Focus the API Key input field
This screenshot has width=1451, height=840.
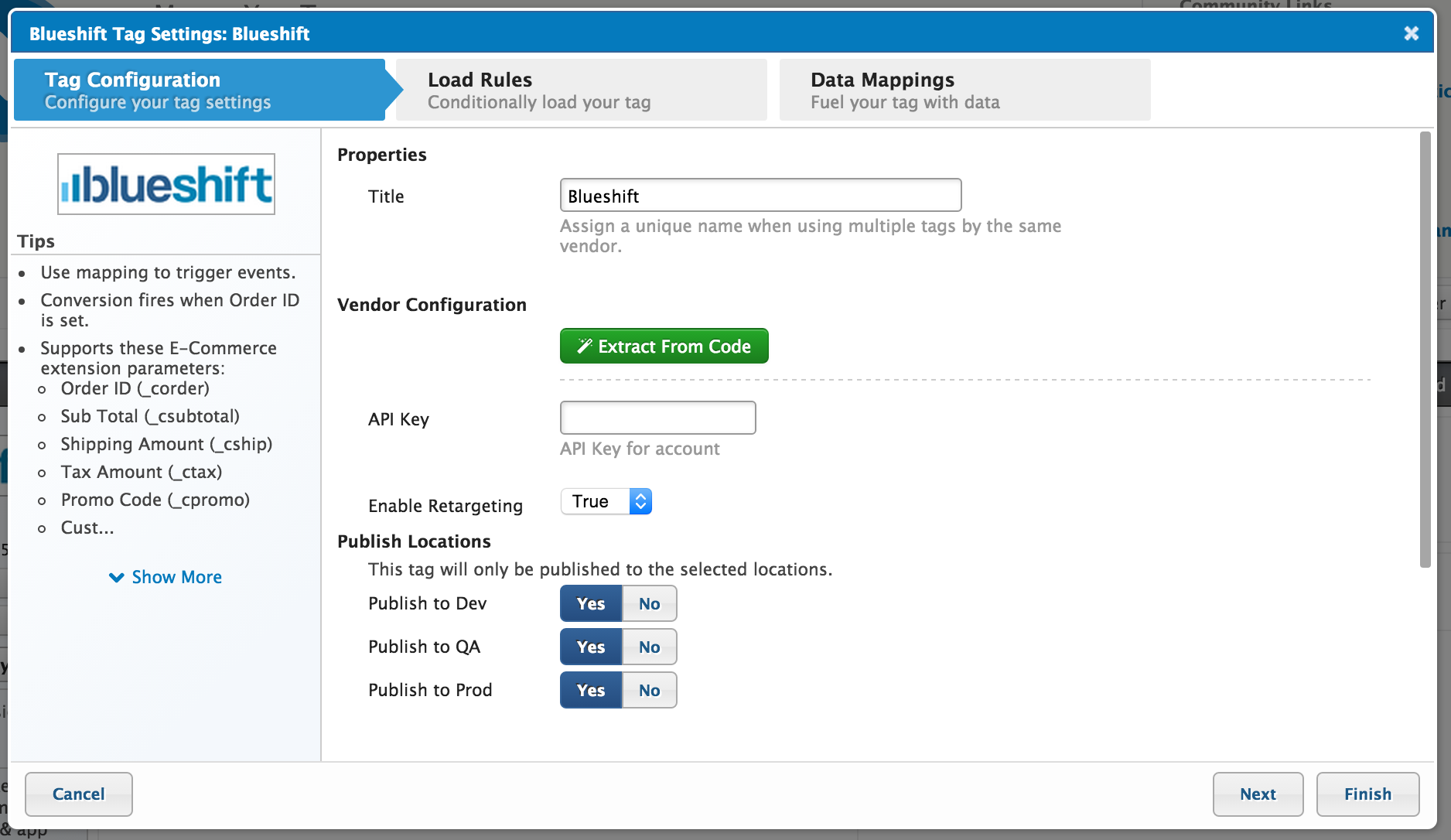(x=657, y=418)
